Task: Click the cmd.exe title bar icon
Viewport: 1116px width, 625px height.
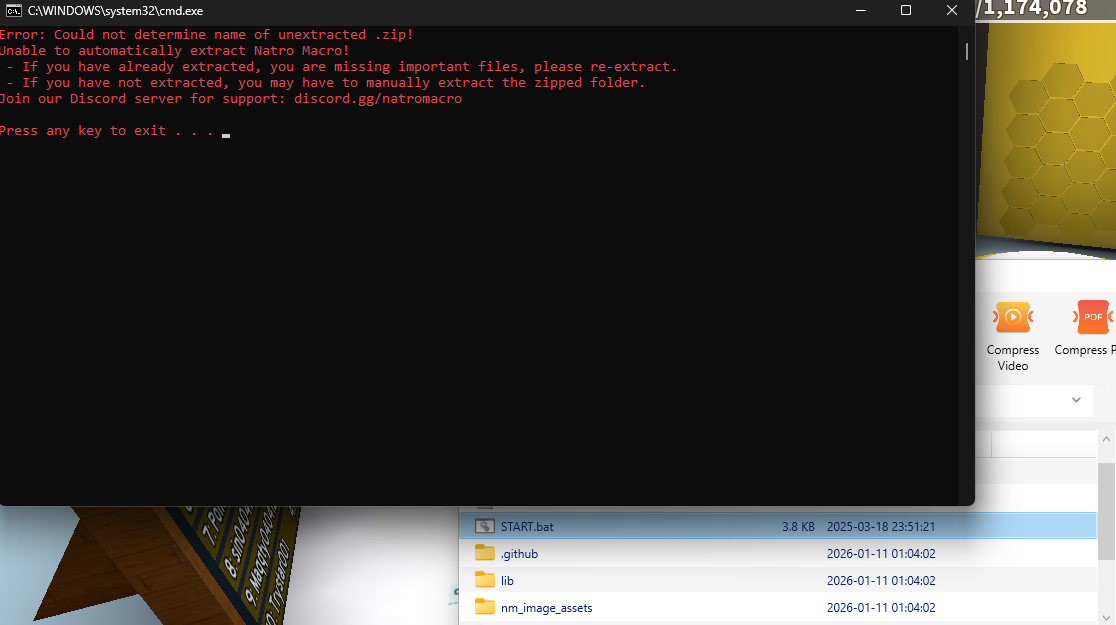Action: (13, 11)
